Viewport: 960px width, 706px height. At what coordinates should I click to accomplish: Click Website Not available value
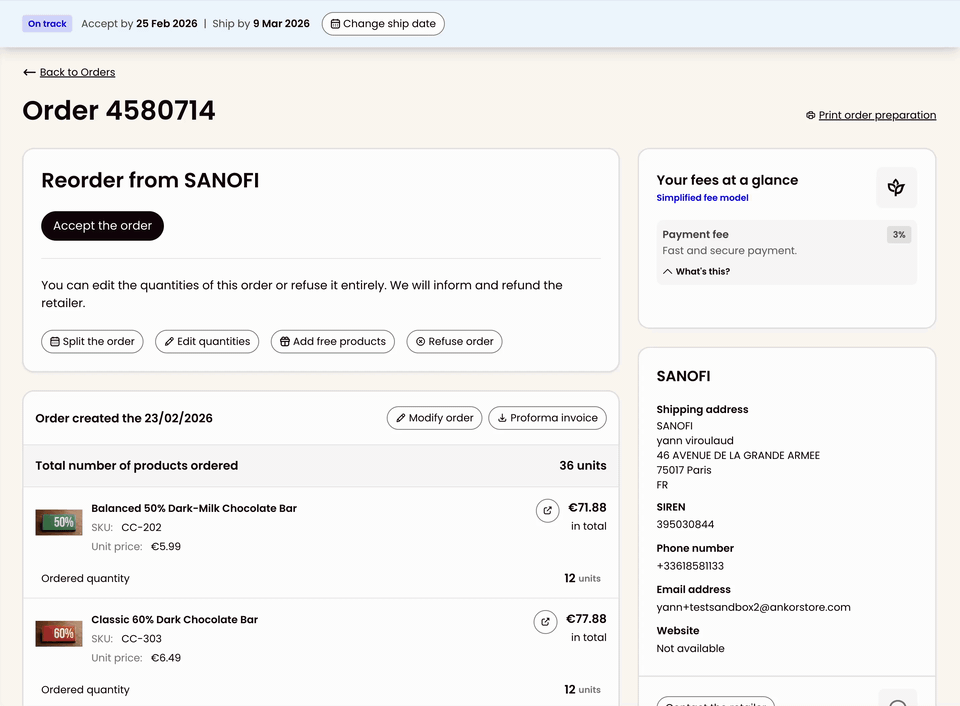click(690, 648)
